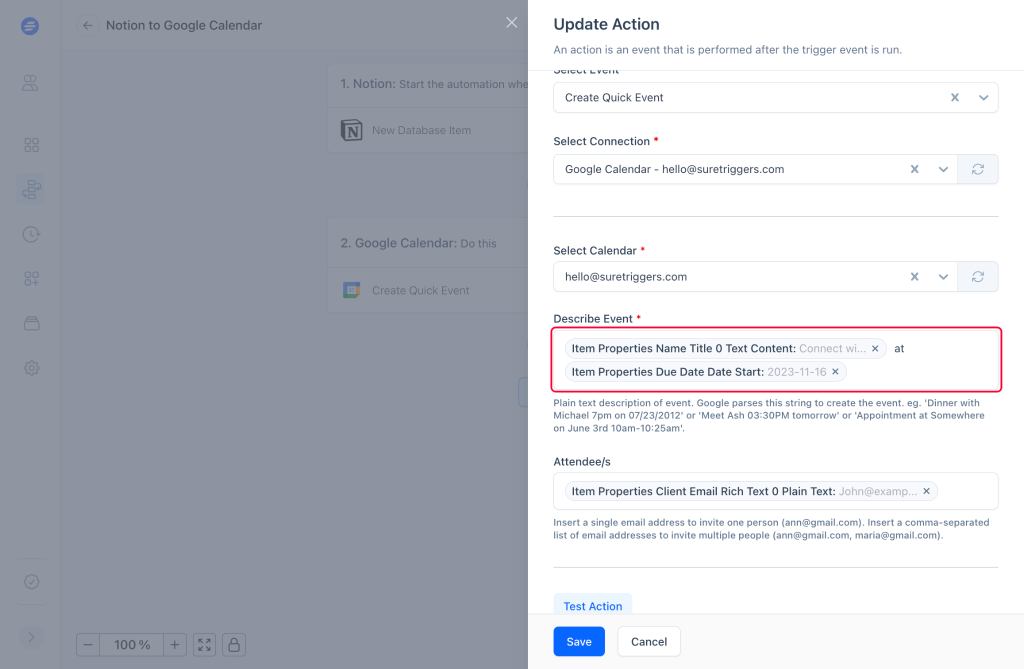Click the Notion icon in trigger step
1024x669 pixels.
point(351,130)
